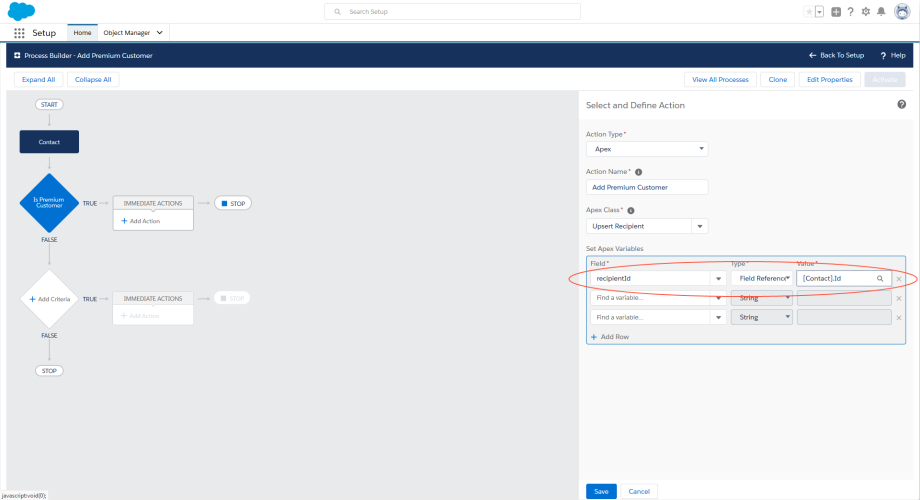This screenshot has width=920, height=500.
Task: Click third row Find a variable field
Action: [651, 317]
